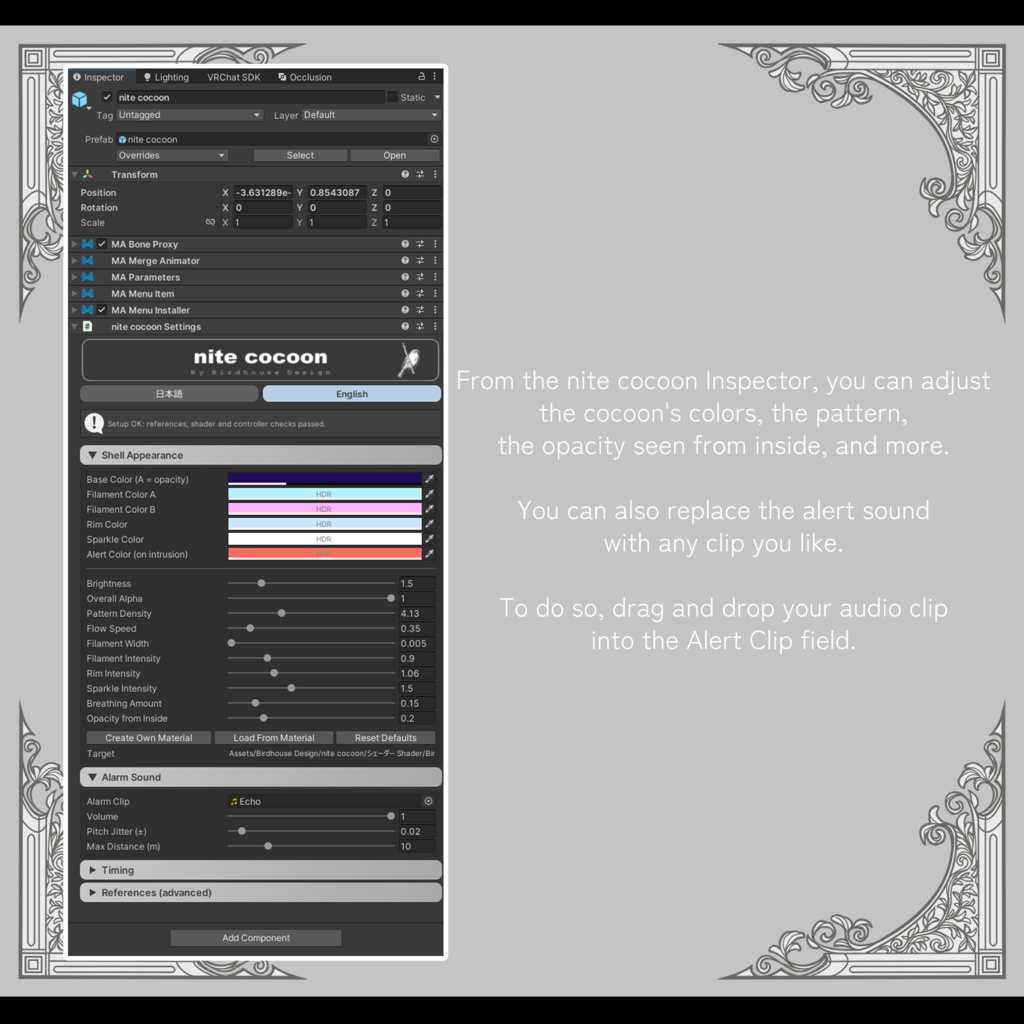Collapse the Transform component
1024x1024 pixels.
[x=74, y=174]
